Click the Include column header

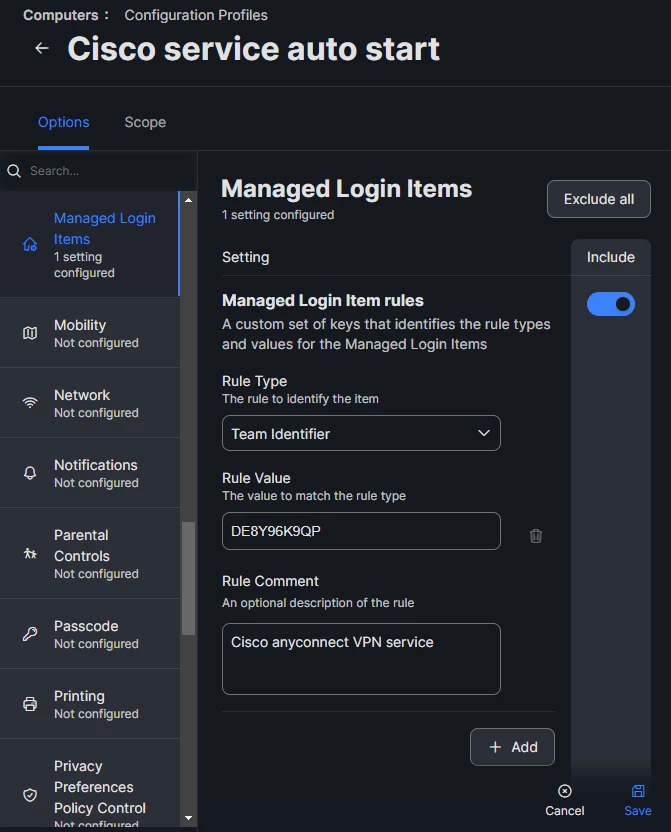(x=611, y=257)
